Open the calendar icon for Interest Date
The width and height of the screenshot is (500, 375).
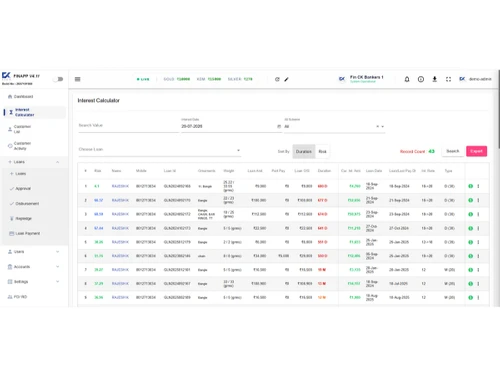(279, 126)
